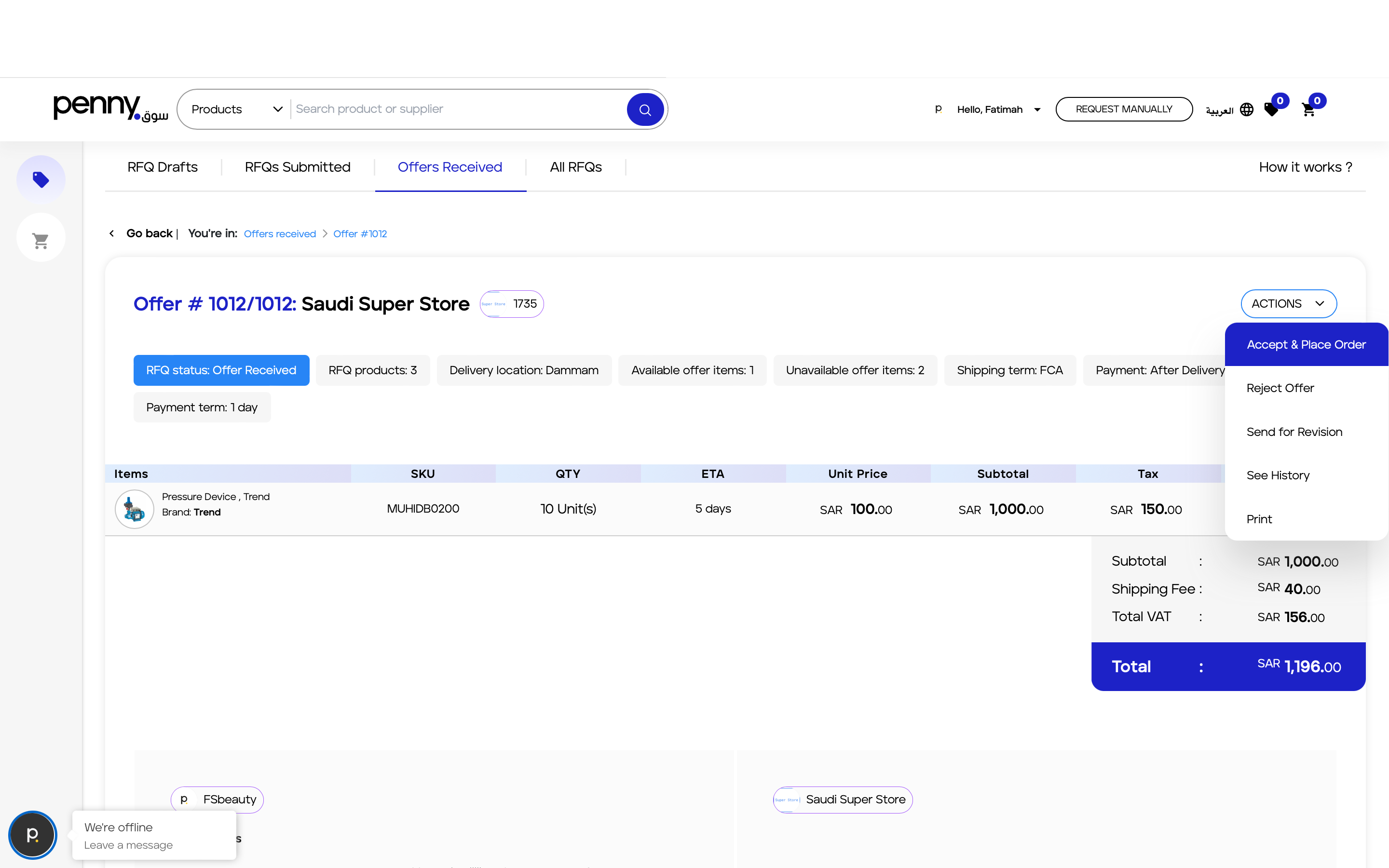
Task: Switch to RFQ Drafts tab
Action: click(x=163, y=167)
